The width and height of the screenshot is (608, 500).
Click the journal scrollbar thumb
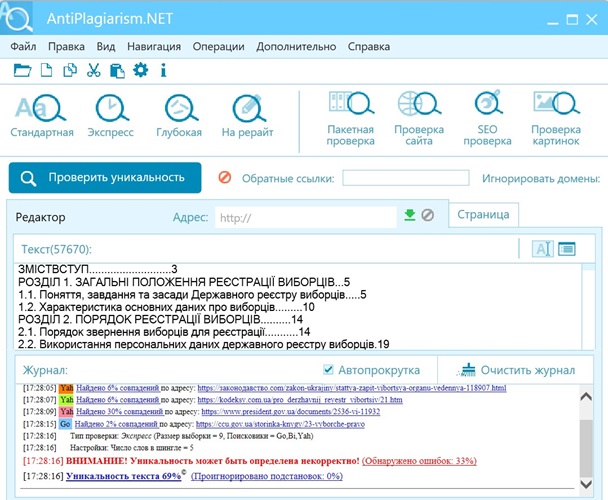click(x=586, y=447)
